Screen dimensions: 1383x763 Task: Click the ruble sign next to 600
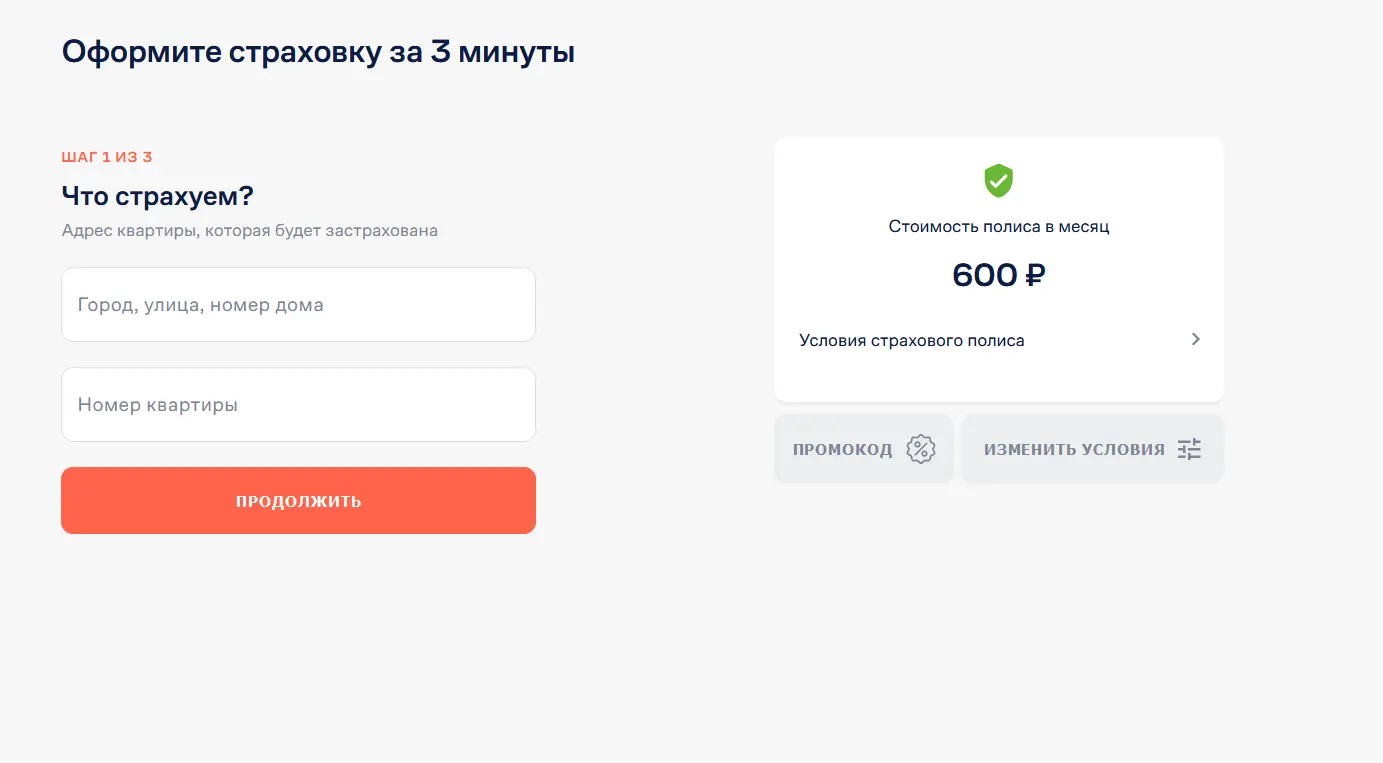click(1035, 274)
